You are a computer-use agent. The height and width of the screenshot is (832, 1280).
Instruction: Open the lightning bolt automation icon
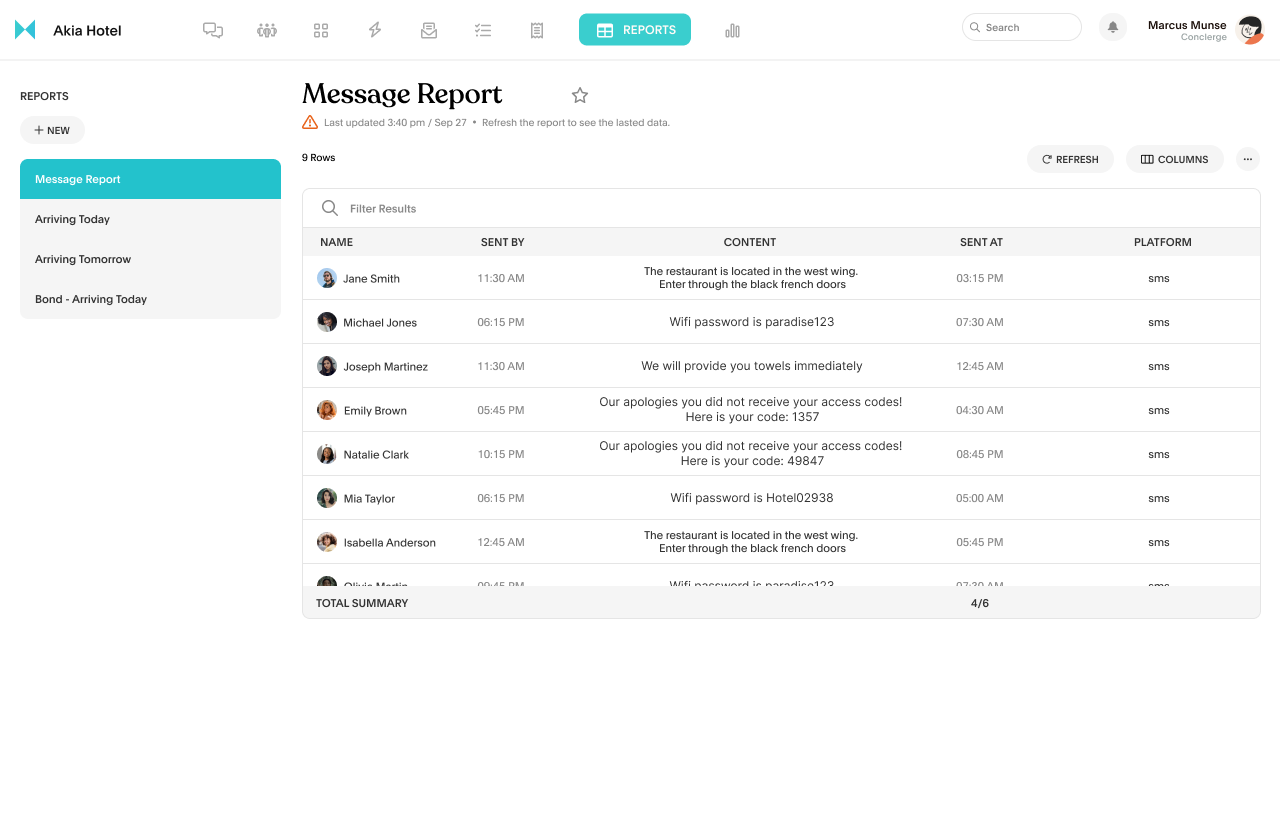[x=375, y=30]
